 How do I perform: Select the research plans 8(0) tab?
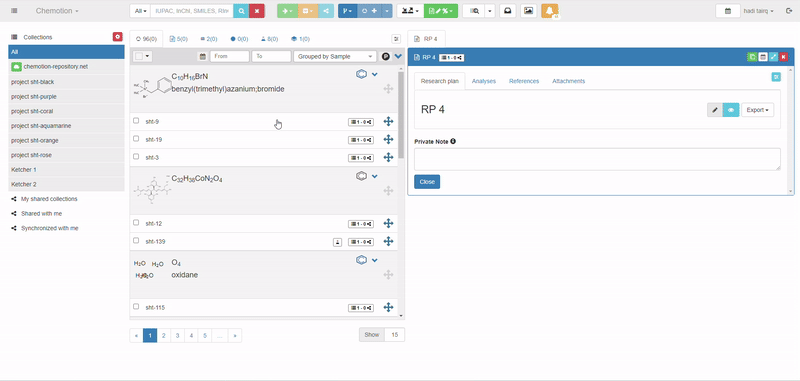coord(269,39)
